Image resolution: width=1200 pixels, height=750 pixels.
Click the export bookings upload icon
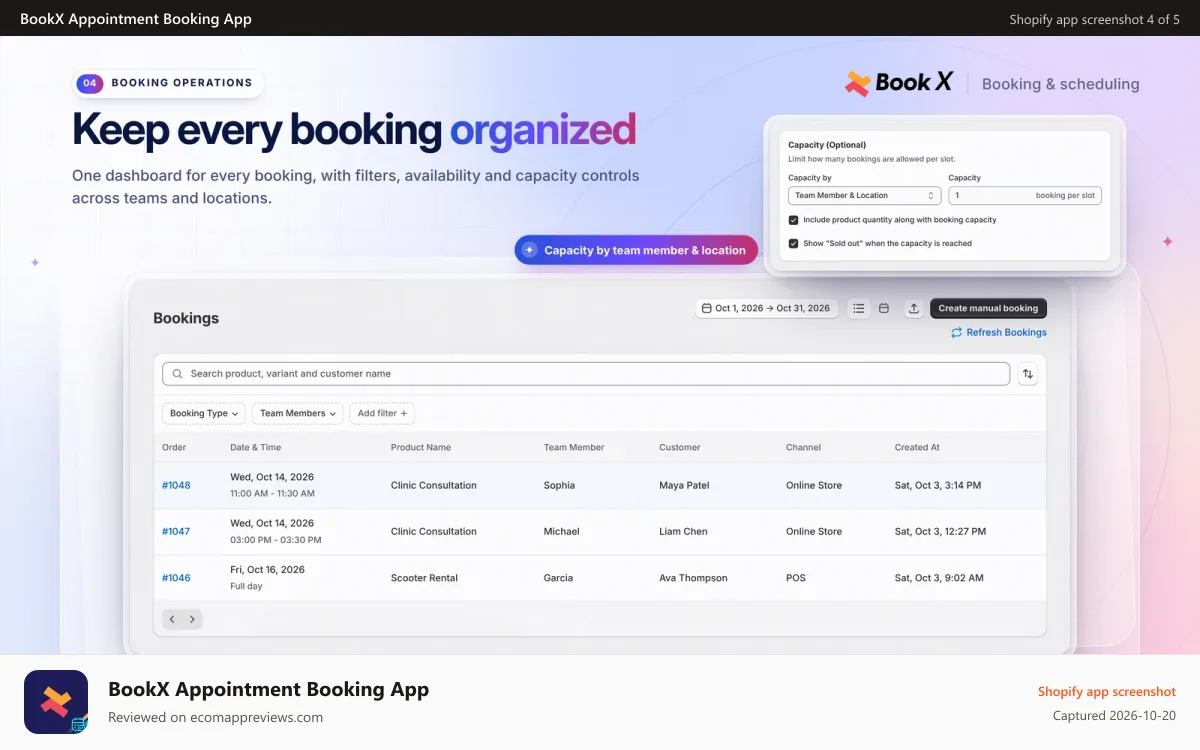coord(914,308)
